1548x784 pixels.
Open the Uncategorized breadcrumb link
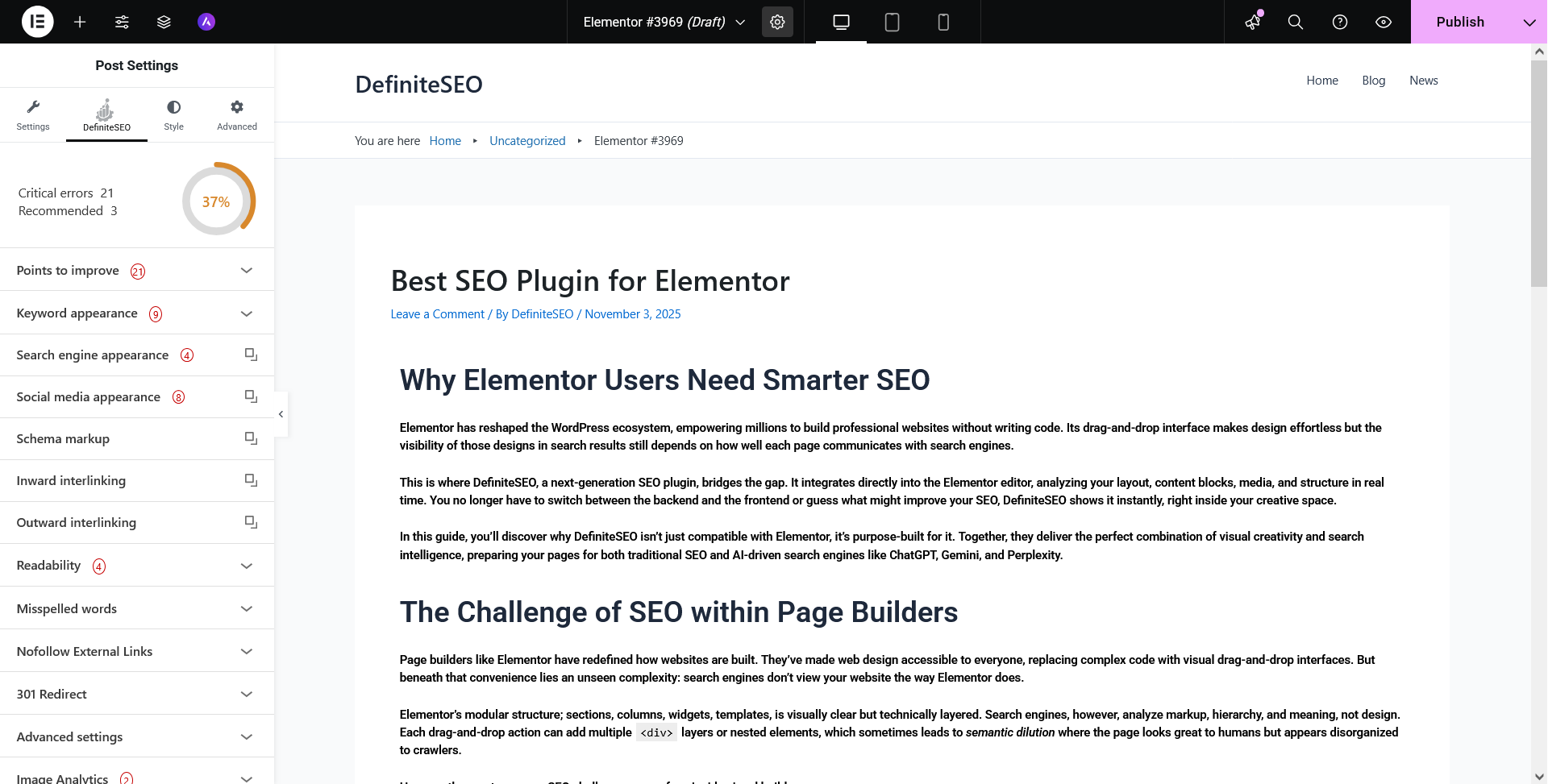[x=527, y=140]
